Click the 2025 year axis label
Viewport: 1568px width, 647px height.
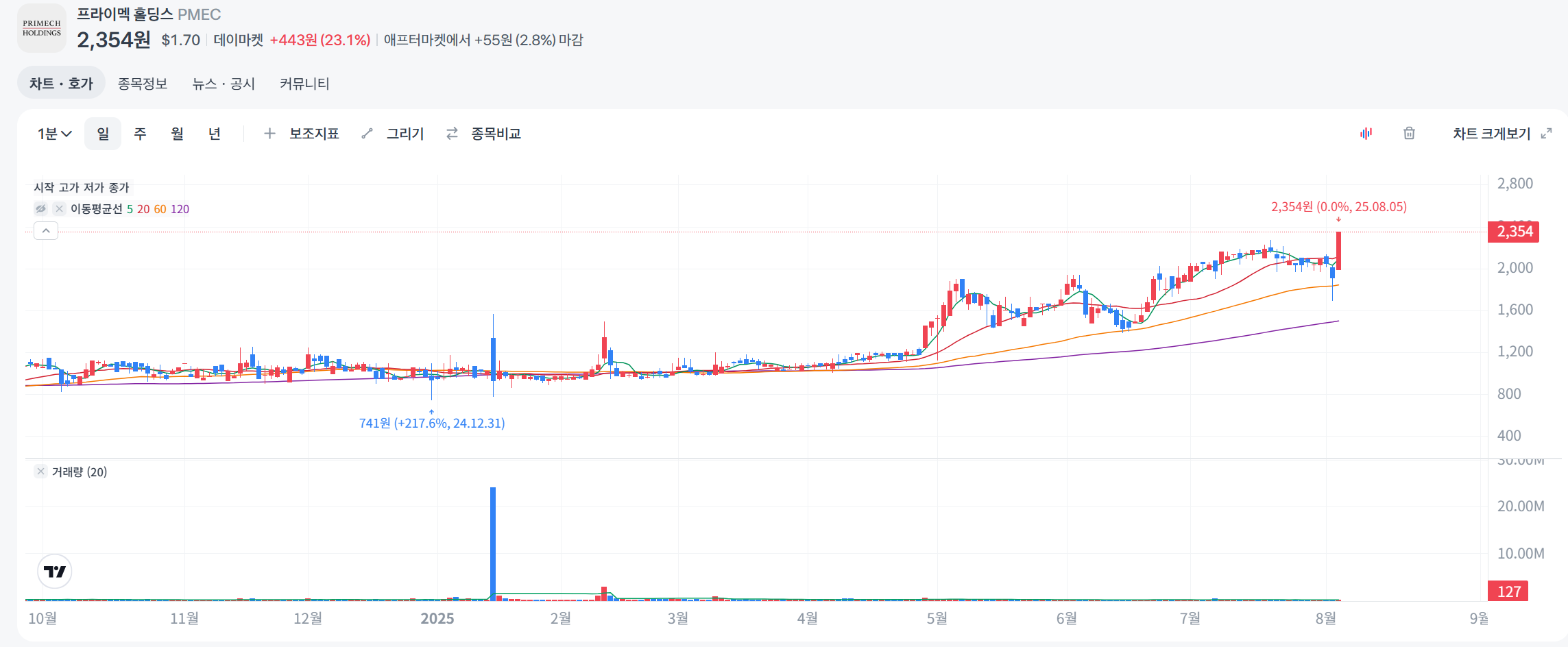(437, 619)
